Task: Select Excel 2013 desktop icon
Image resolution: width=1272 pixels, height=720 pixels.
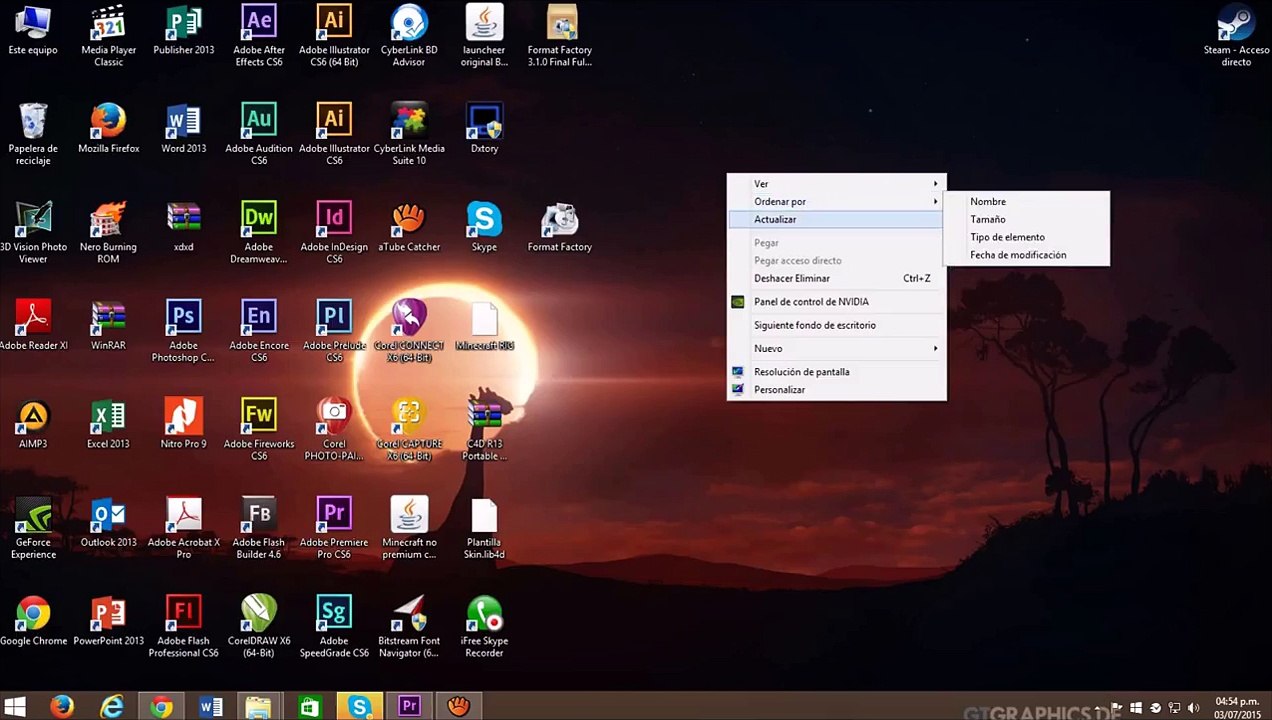Action: click(x=108, y=424)
